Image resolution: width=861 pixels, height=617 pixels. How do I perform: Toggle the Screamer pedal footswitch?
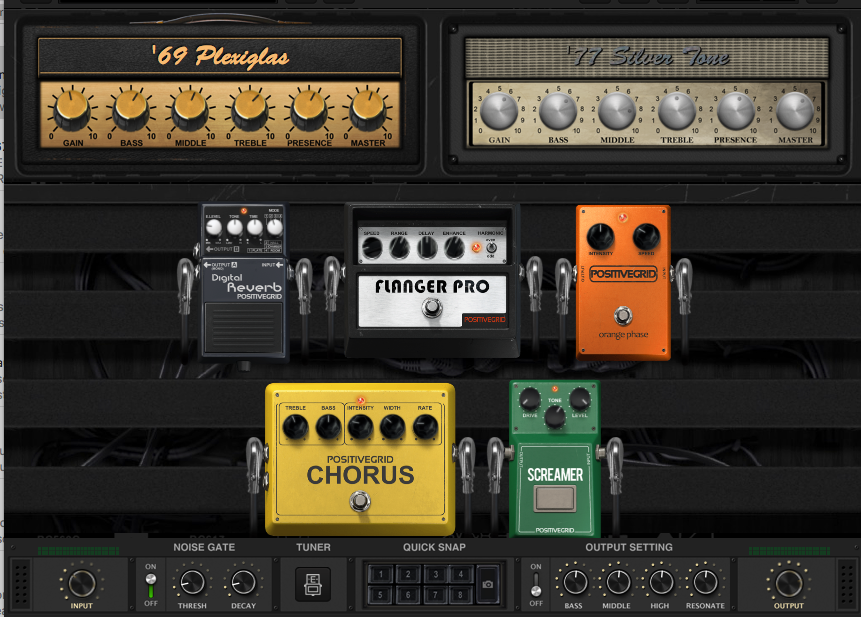[555, 498]
